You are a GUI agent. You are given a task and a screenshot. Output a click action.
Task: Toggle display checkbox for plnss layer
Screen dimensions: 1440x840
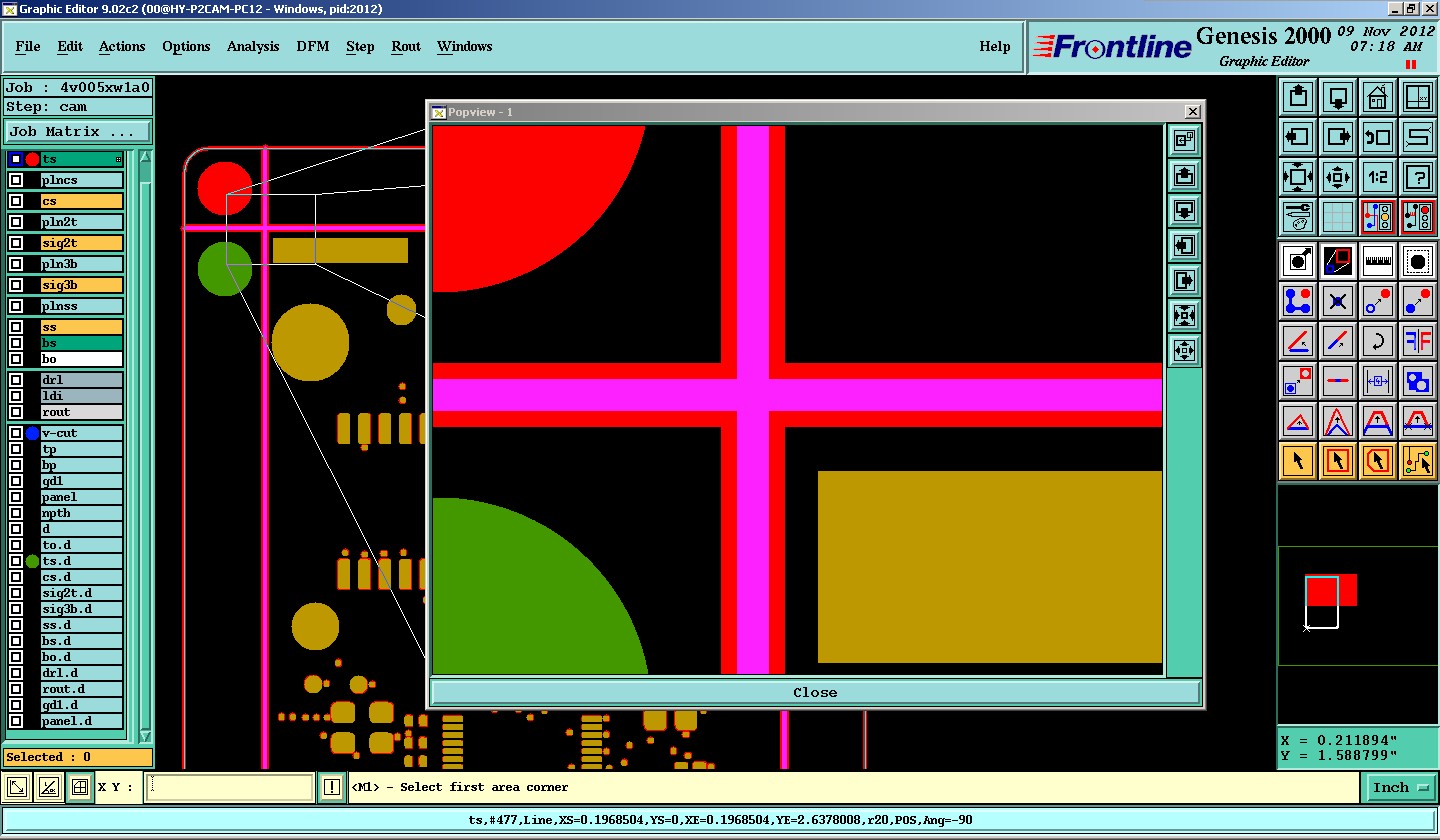click(x=16, y=306)
